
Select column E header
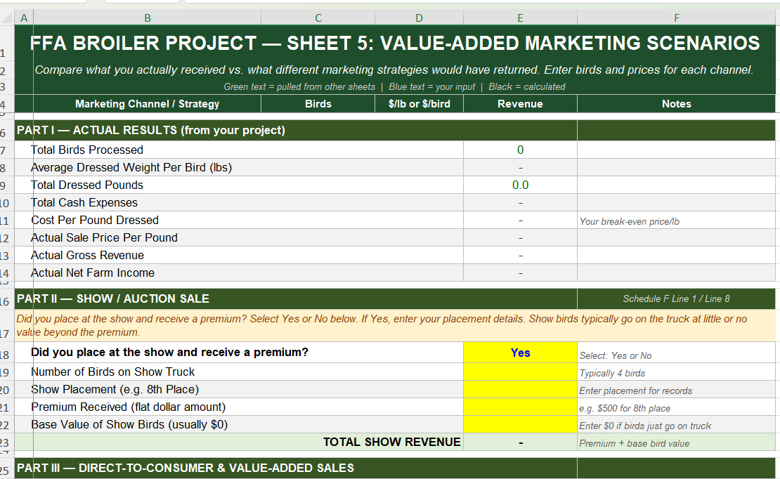click(x=520, y=18)
